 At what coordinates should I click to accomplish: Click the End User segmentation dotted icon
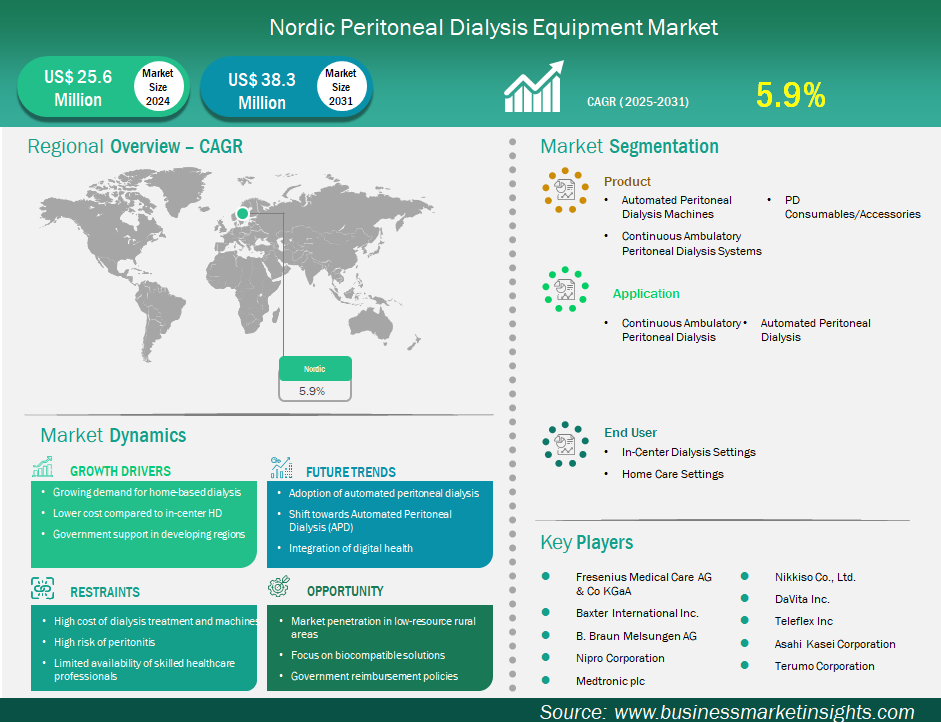tap(565, 444)
